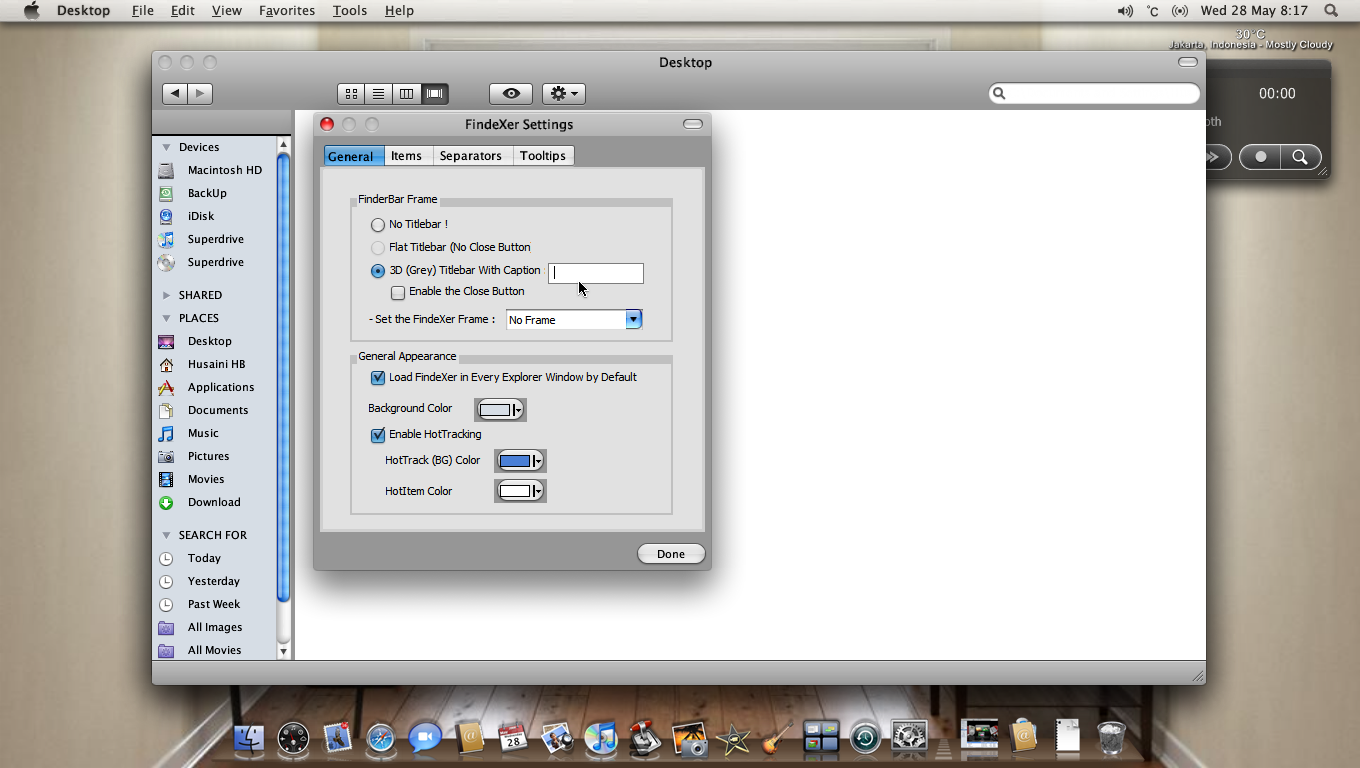Open the HotItem Color picker
The image size is (1360, 768).
point(520,491)
